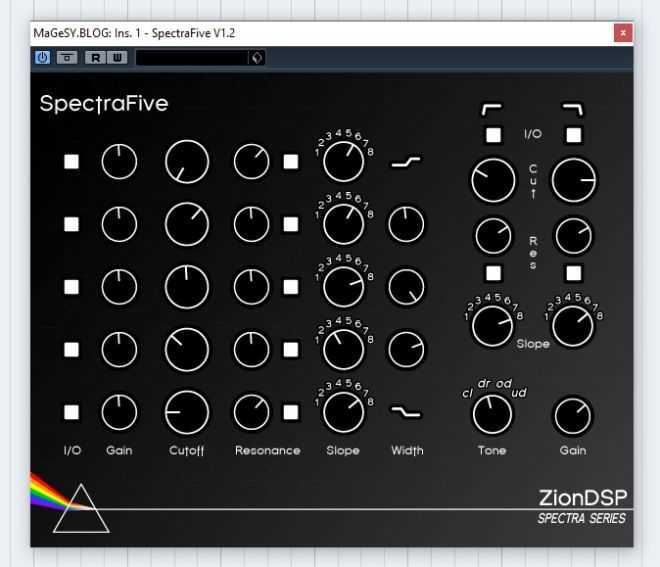Viewport: 660px width, 567px height.
Task: Toggle I/O switch for fifth band row
Action: 71,412
